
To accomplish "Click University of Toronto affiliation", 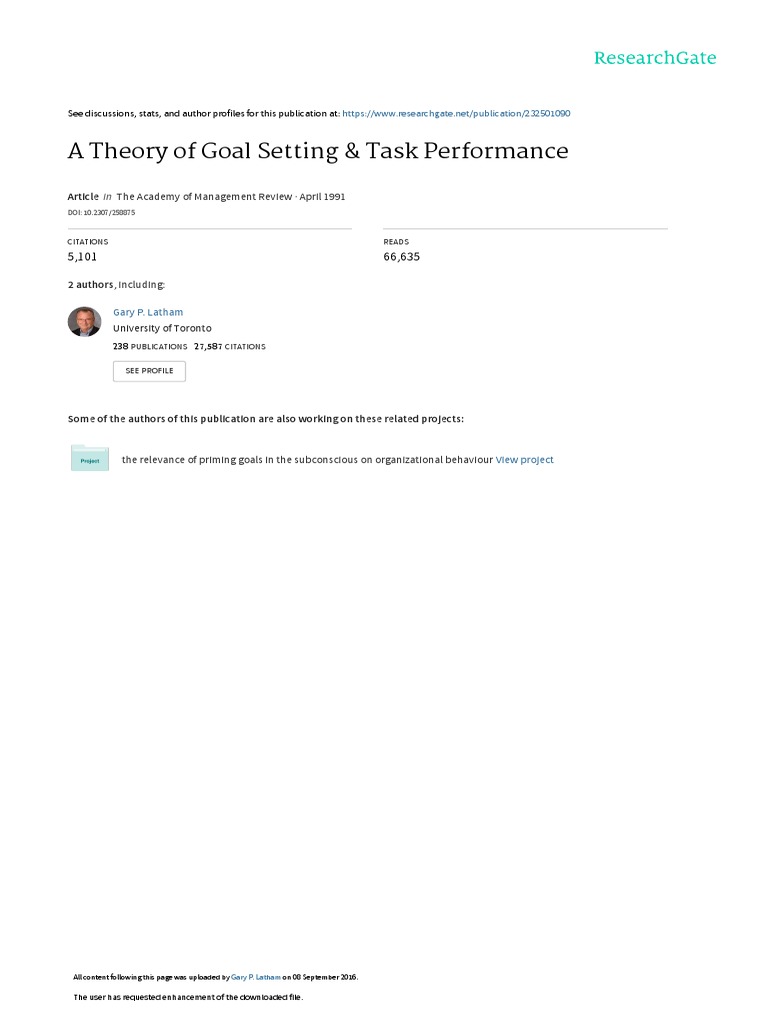I will click(x=162, y=328).
